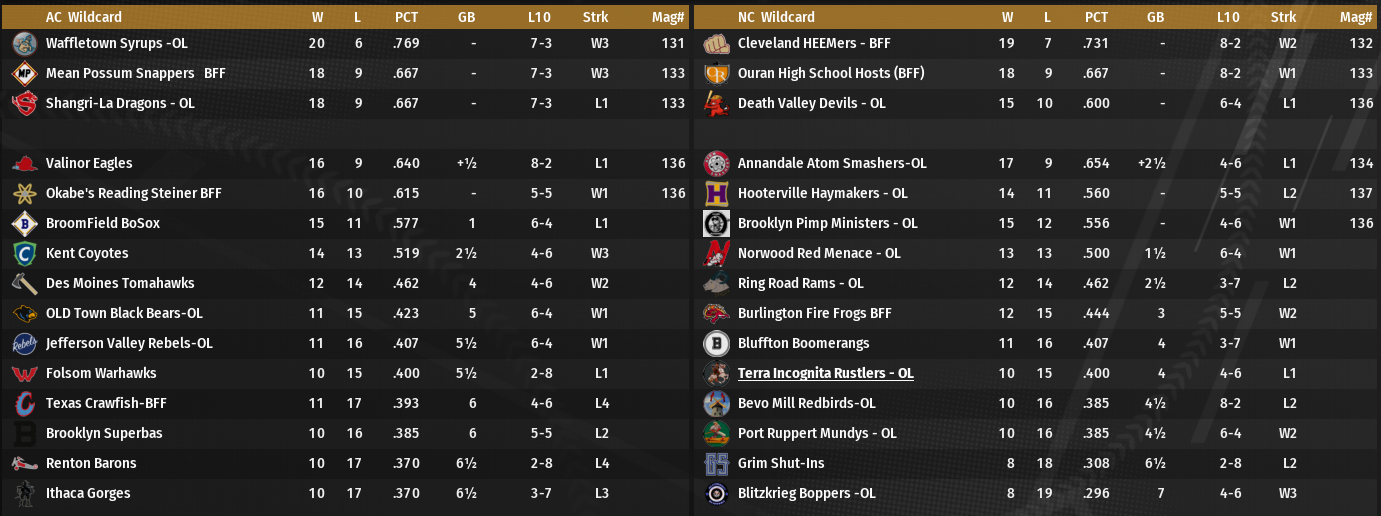Click the AC Wildcard Mag# column header
1381x516 pixels.
click(x=674, y=17)
